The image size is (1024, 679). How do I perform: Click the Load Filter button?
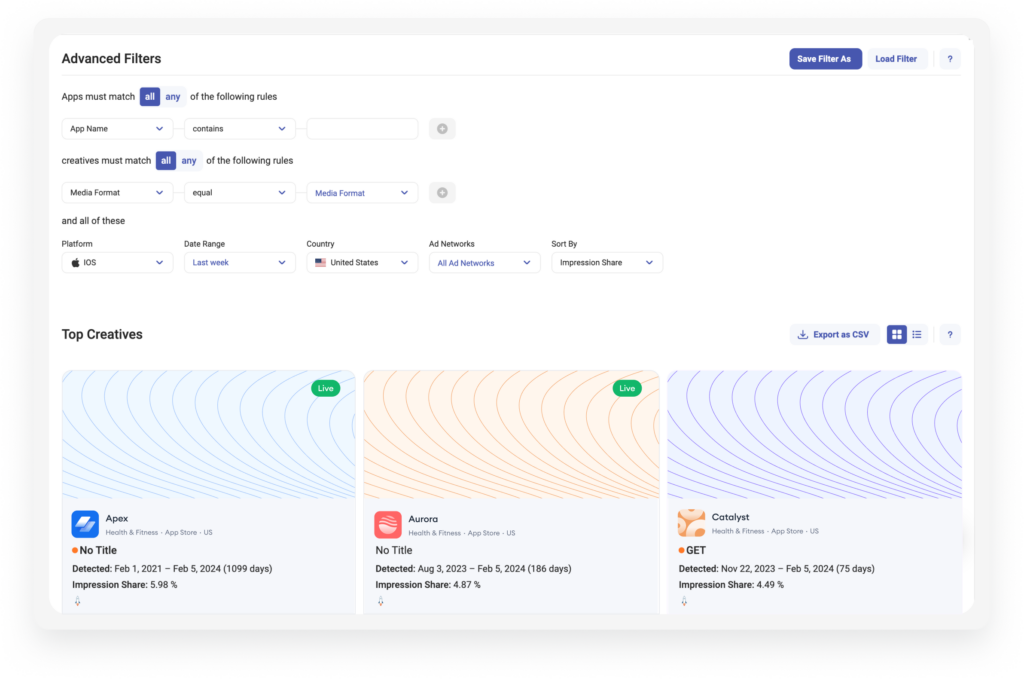896,59
